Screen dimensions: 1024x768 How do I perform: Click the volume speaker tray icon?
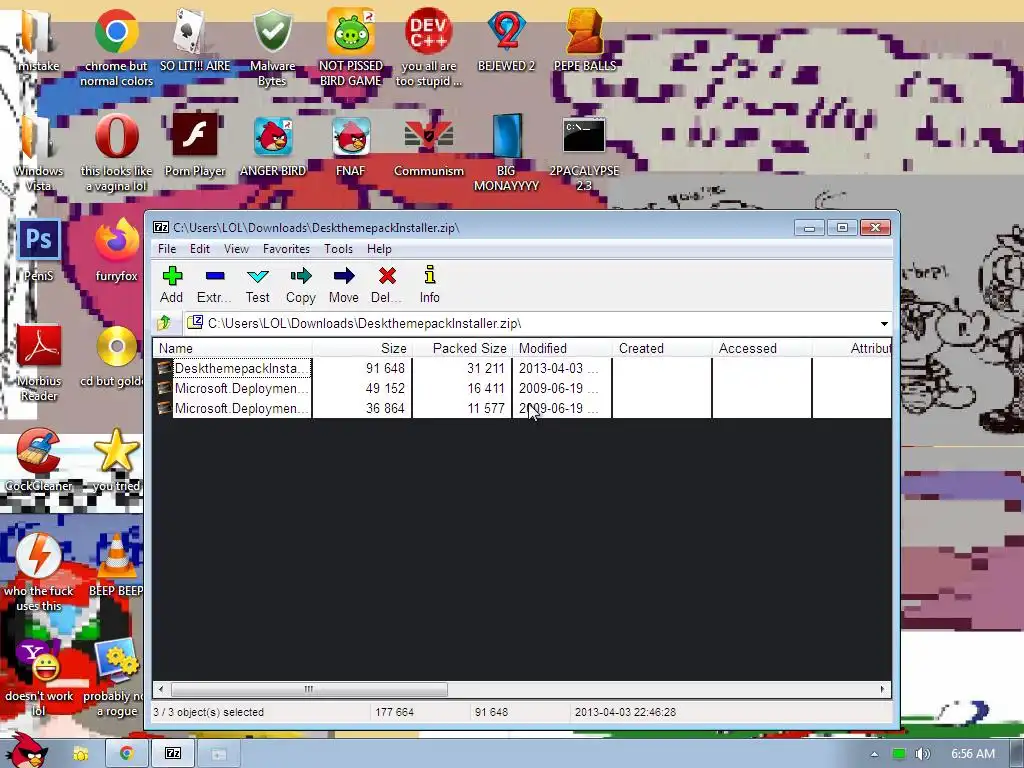pos(922,754)
